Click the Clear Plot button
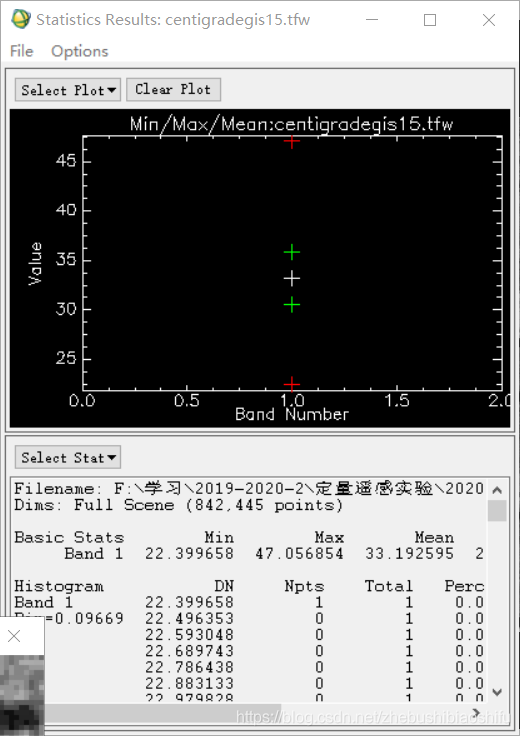The height and width of the screenshot is (736, 520). coord(173,89)
